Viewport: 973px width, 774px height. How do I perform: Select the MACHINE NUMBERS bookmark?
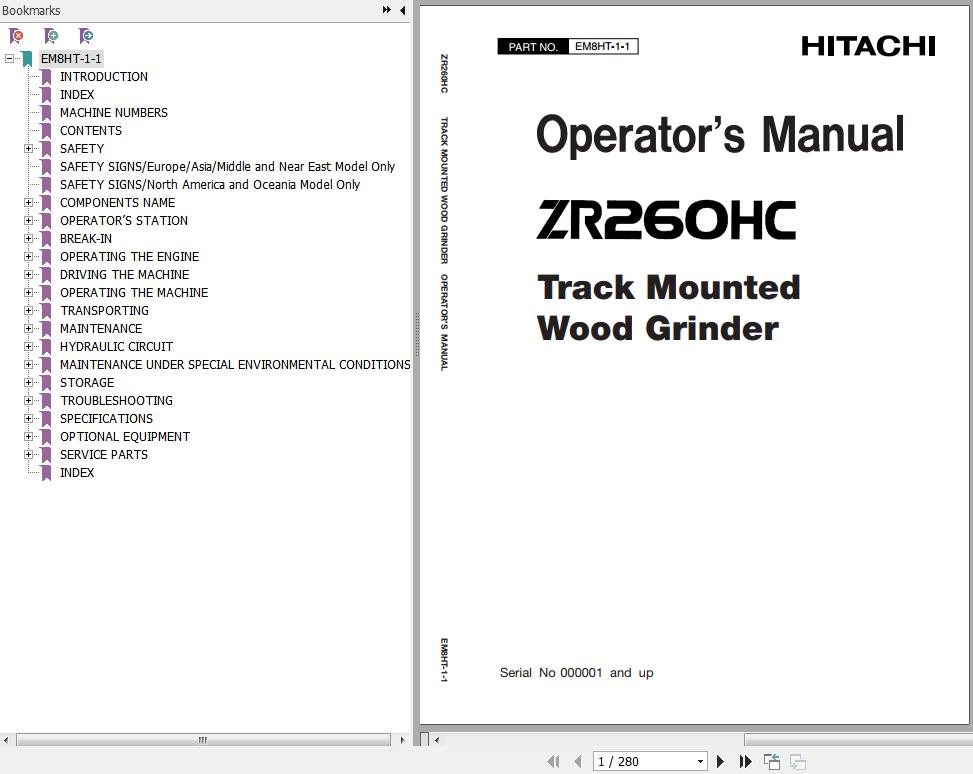coord(114,112)
